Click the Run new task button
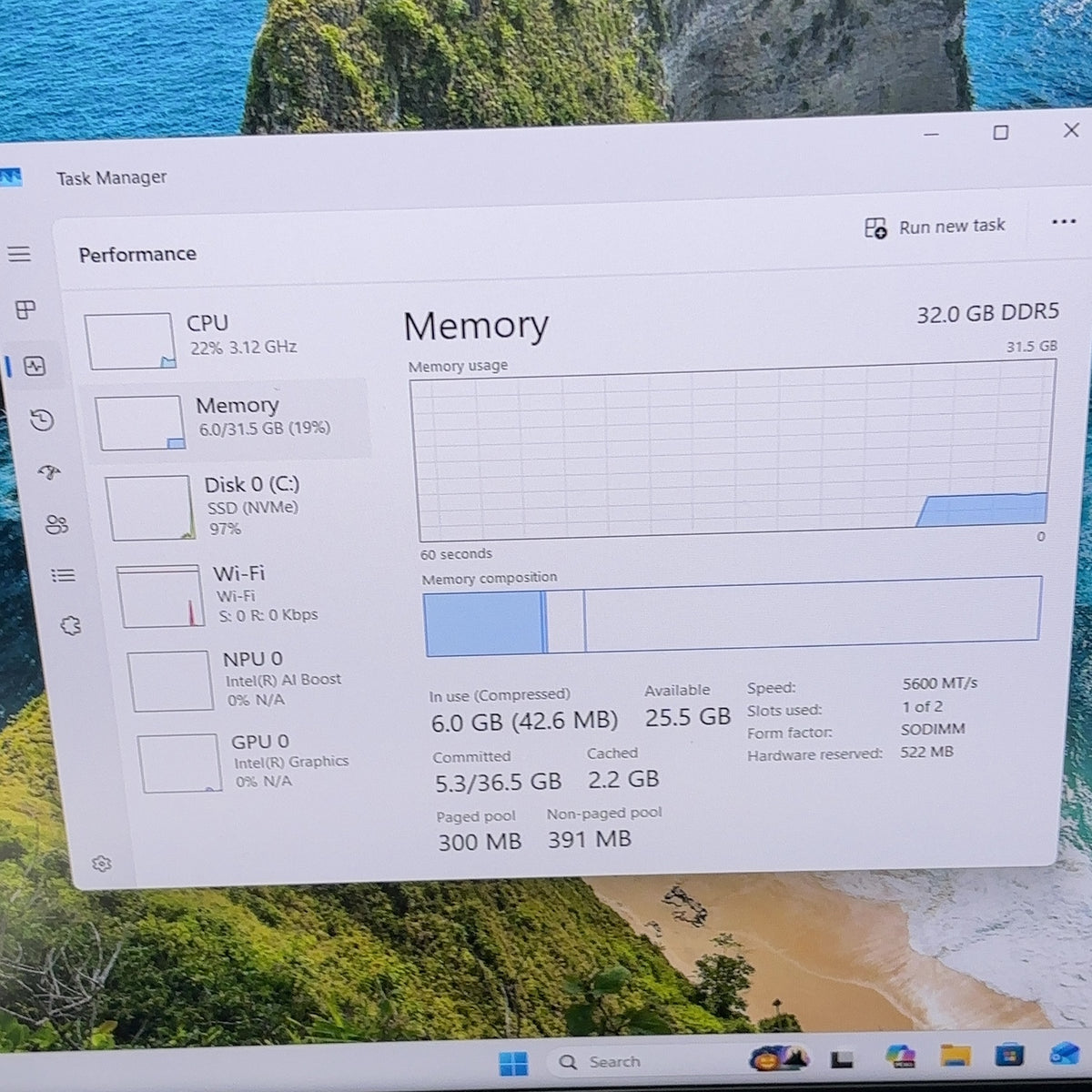Image resolution: width=1092 pixels, height=1092 pixels. click(x=935, y=227)
